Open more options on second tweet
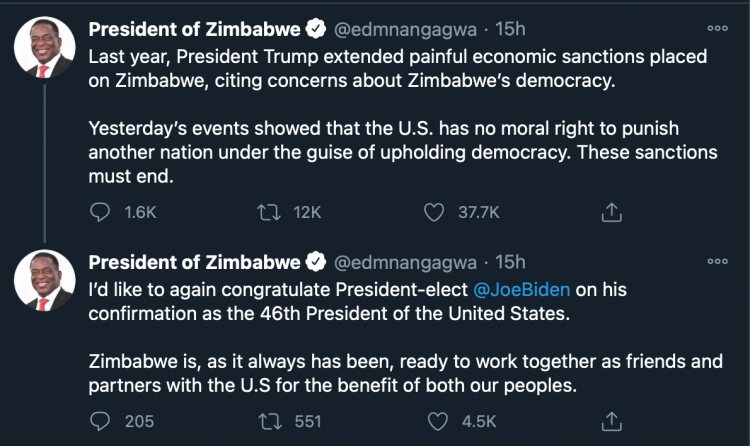 tap(717, 261)
